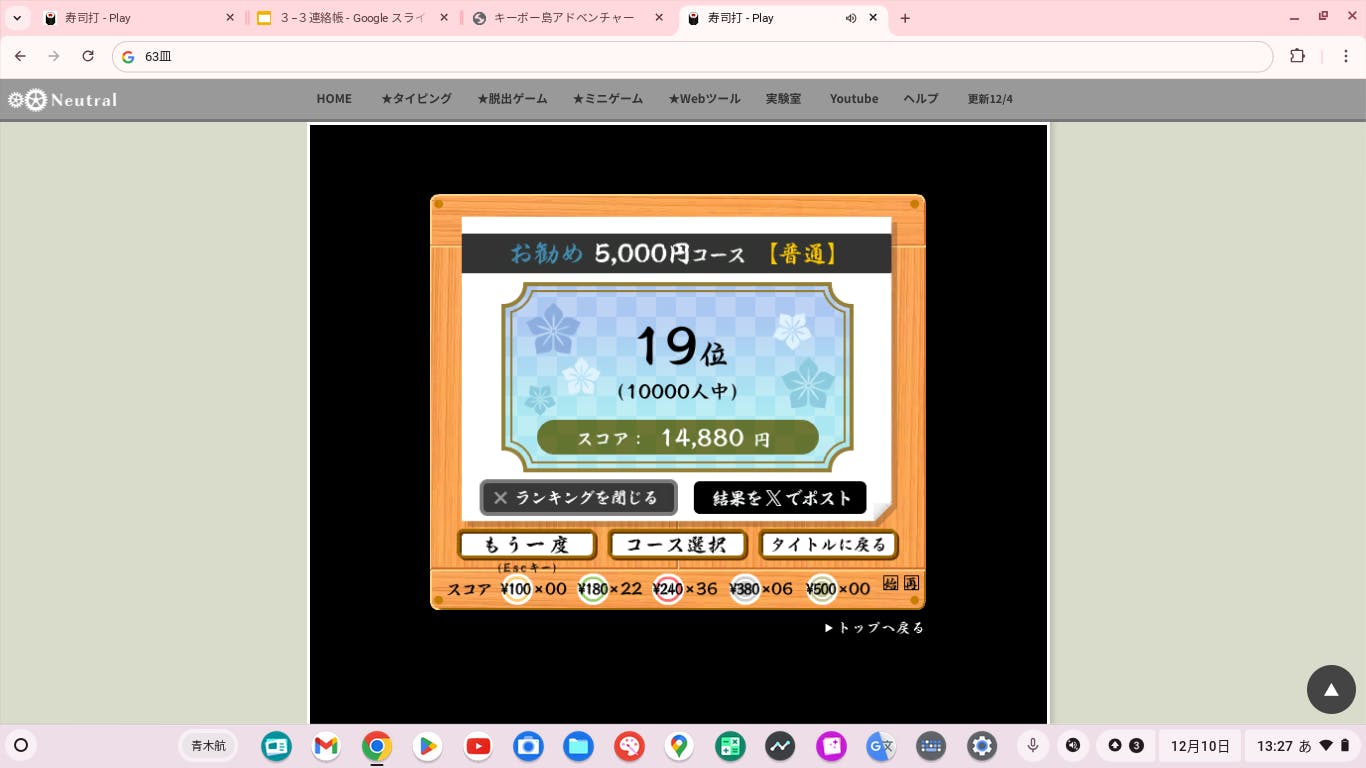Open the ★タイピング menu
1366x768 pixels.
(416, 99)
